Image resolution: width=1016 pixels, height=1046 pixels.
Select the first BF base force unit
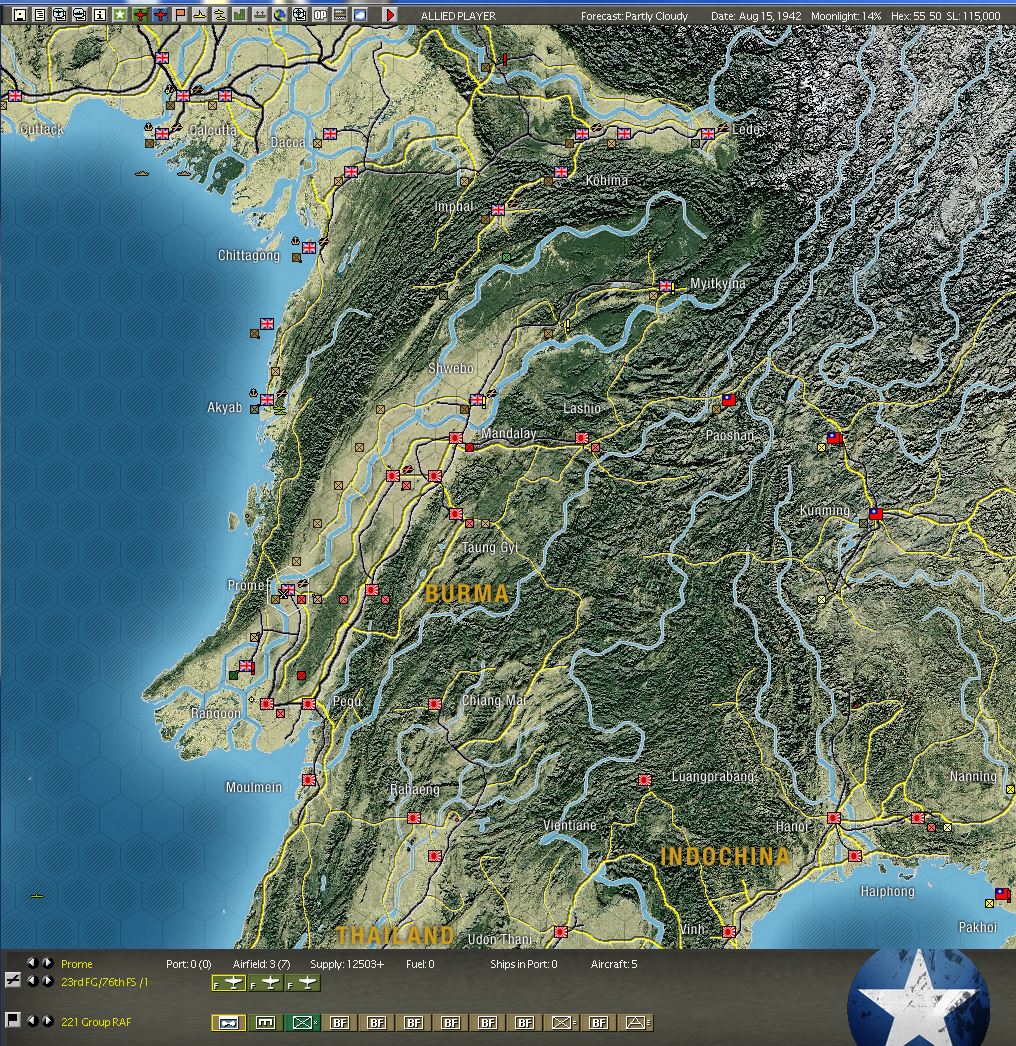[340, 1023]
